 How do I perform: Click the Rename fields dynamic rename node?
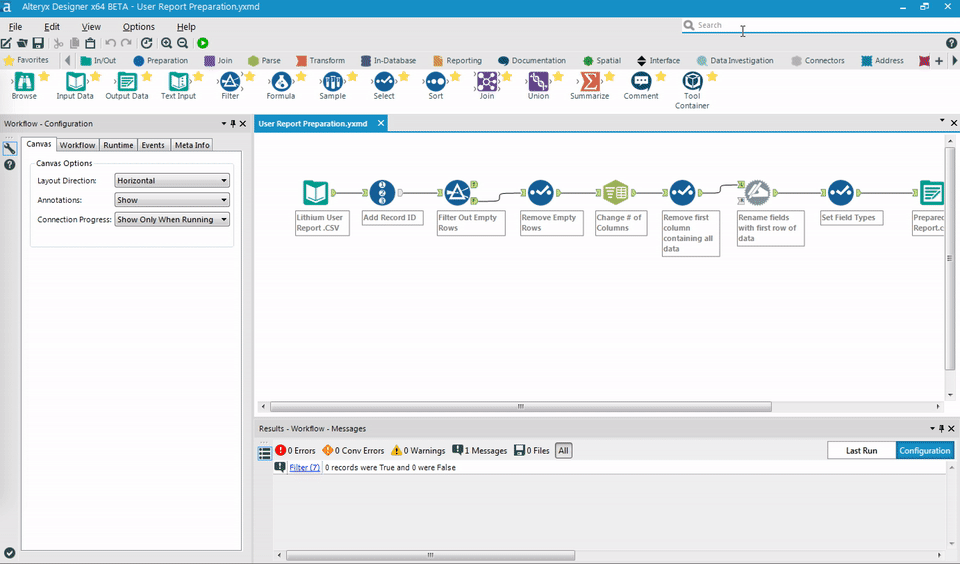757,192
